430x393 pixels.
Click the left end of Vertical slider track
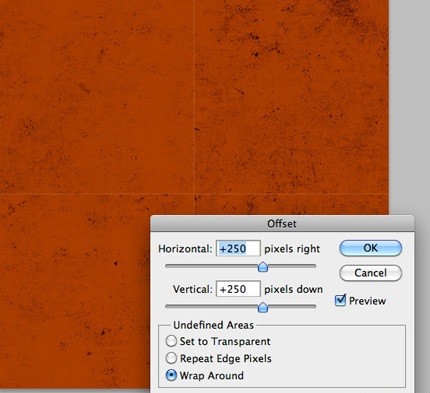tap(168, 306)
